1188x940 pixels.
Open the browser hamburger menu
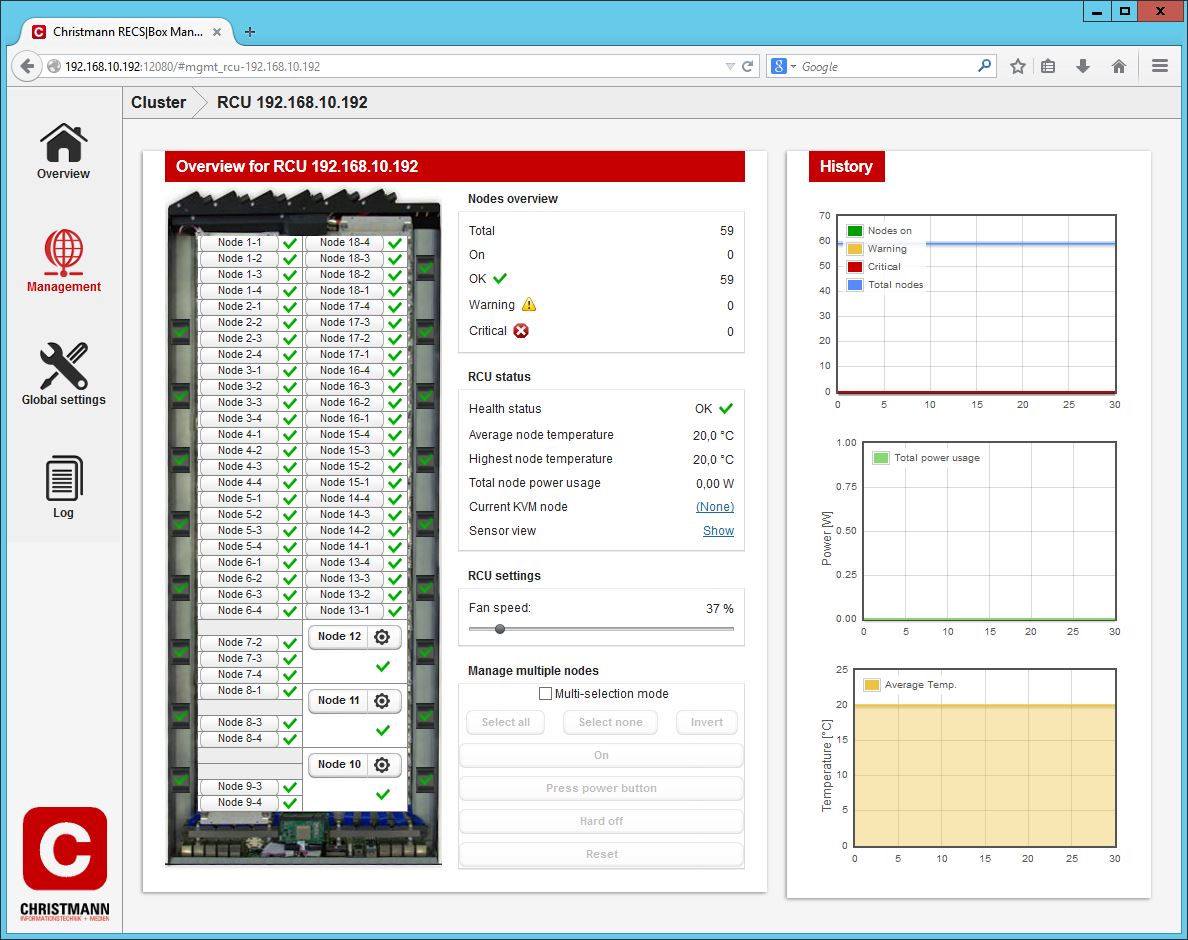[x=1159, y=67]
